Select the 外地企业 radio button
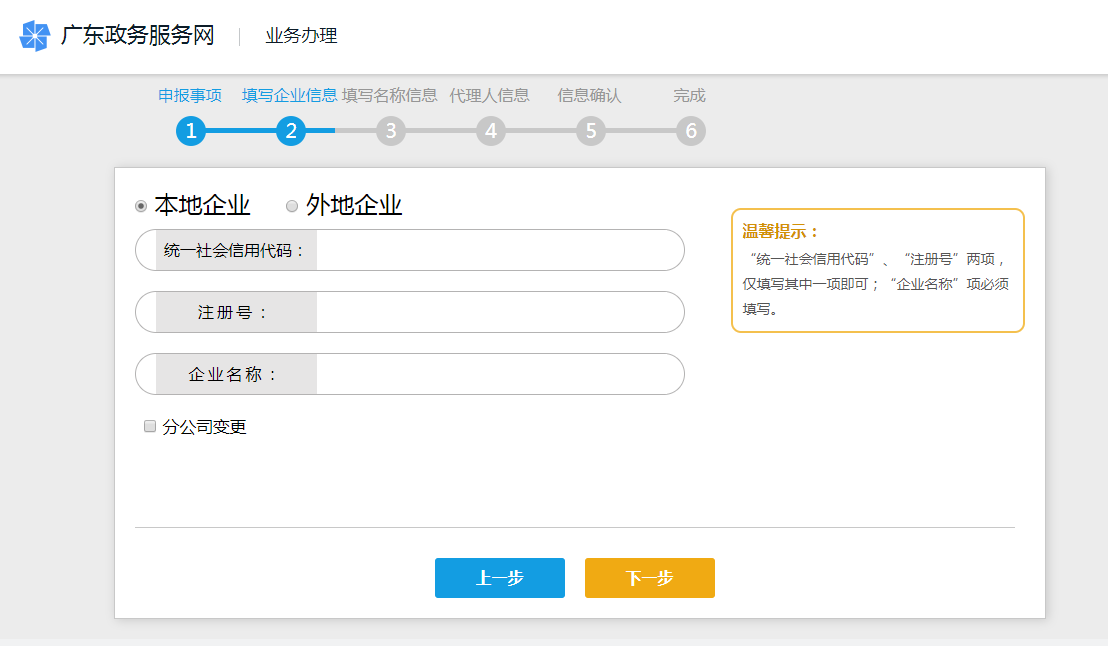Image resolution: width=1108 pixels, height=646 pixels. click(x=291, y=205)
